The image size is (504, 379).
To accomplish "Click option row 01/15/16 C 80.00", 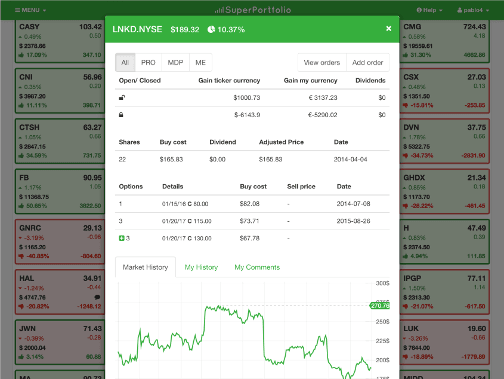I will (252, 204).
